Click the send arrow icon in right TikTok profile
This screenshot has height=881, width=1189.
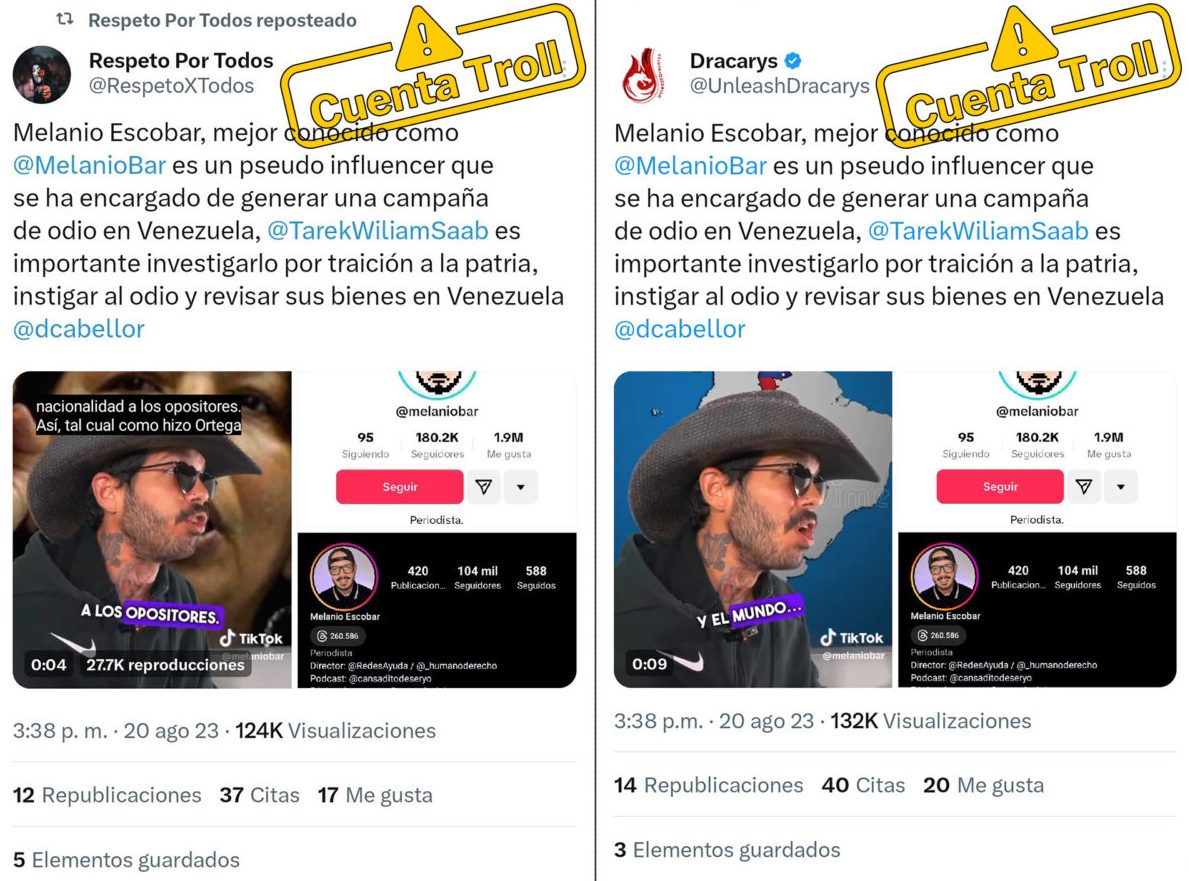click(1084, 487)
